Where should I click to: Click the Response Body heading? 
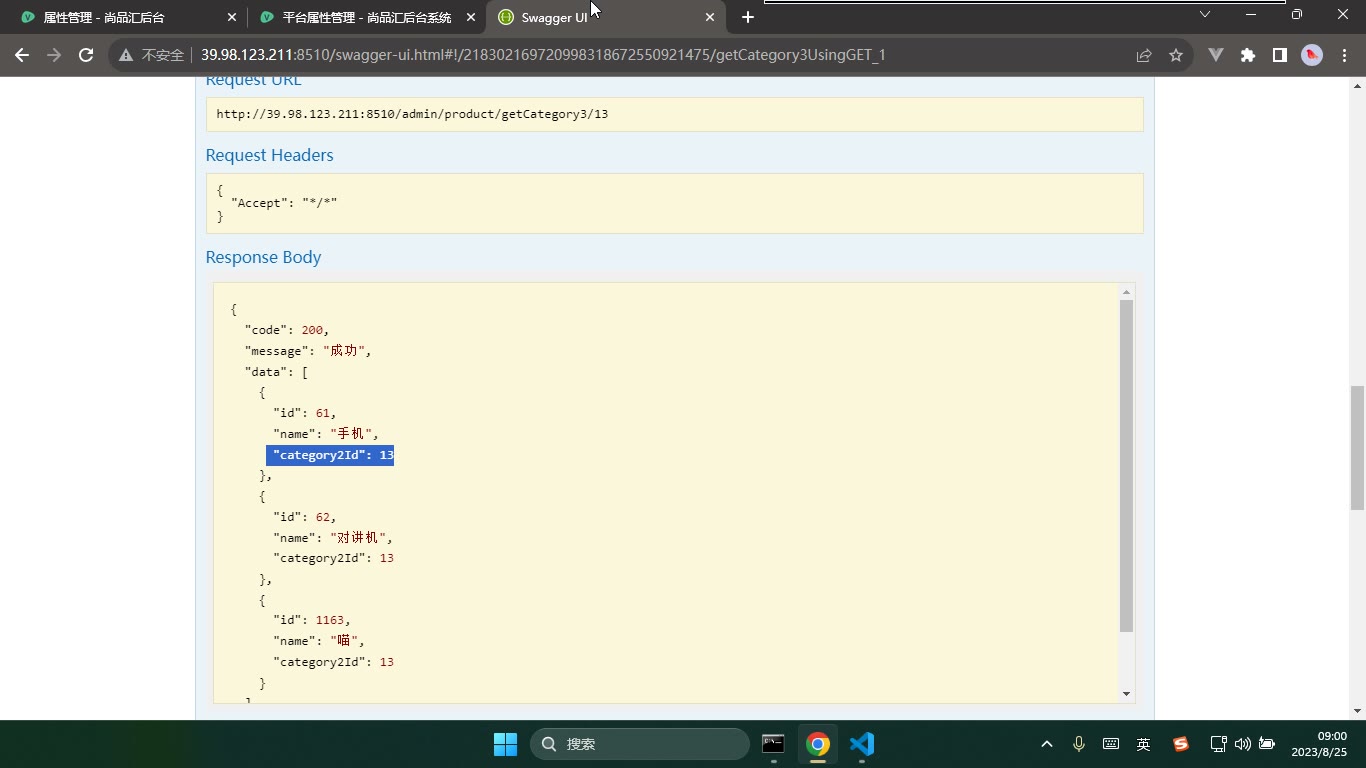(263, 257)
